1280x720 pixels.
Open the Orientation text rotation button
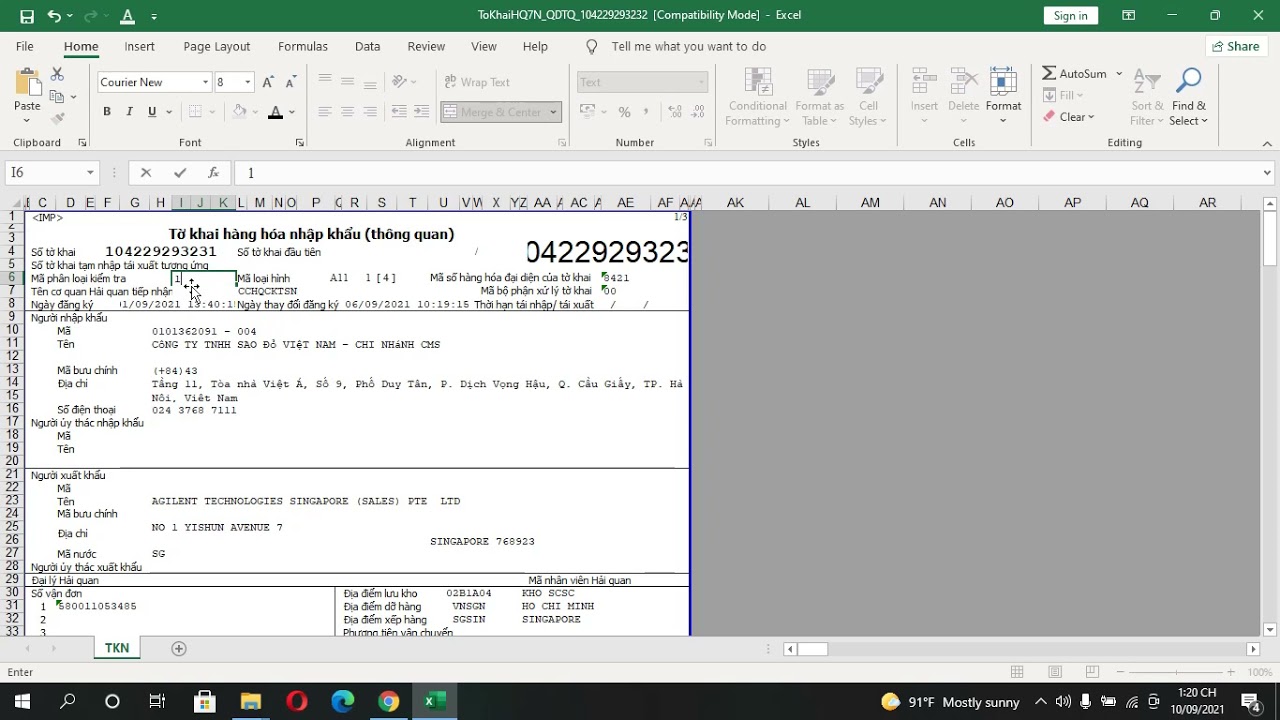click(x=399, y=82)
